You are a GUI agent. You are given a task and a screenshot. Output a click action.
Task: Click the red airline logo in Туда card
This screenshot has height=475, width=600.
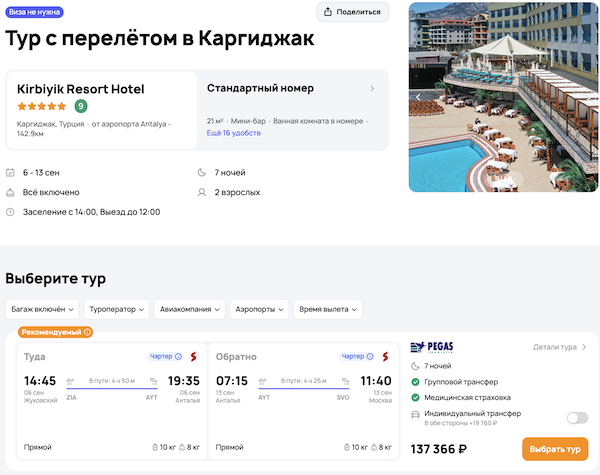pyautogui.click(x=193, y=356)
